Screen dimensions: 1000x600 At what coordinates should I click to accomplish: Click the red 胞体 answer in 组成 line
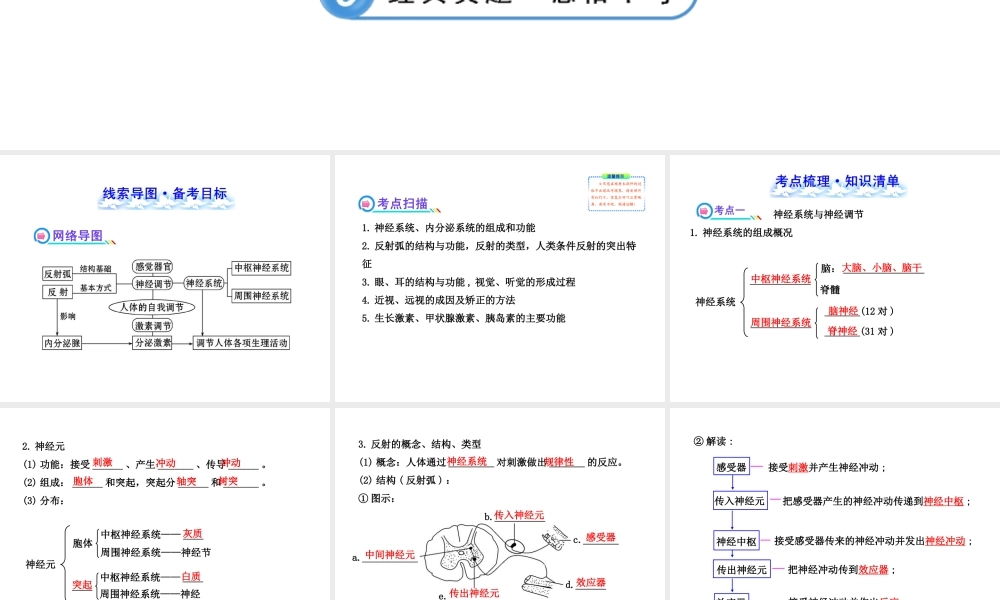click(x=83, y=481)
